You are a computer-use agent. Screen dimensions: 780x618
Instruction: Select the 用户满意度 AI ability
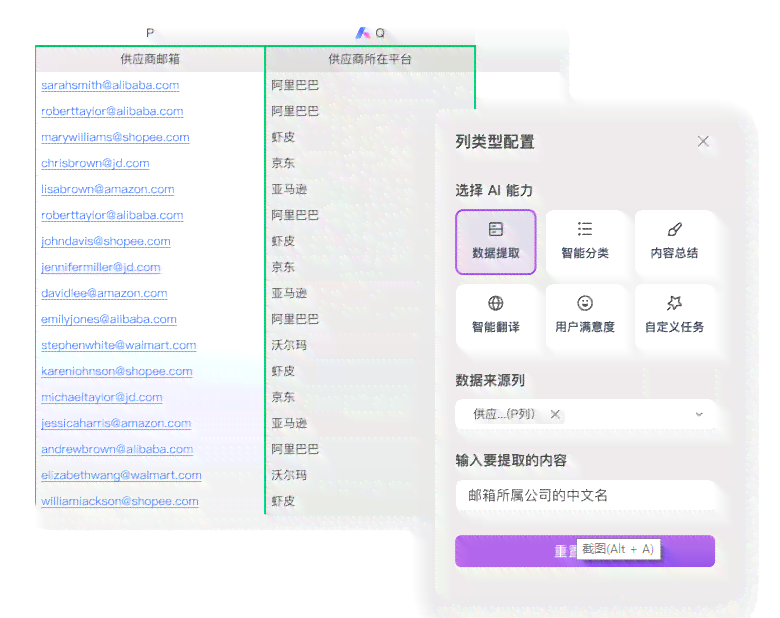585,316
